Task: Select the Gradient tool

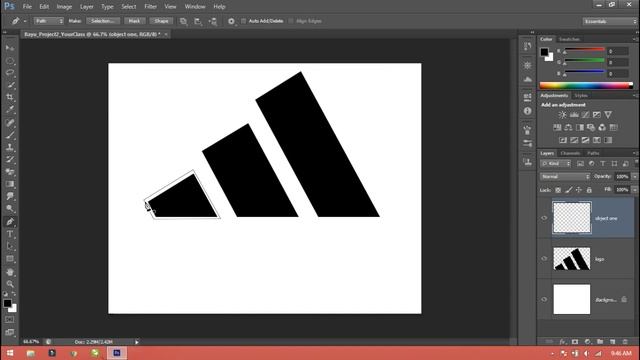Action: [x=10, y=184]
